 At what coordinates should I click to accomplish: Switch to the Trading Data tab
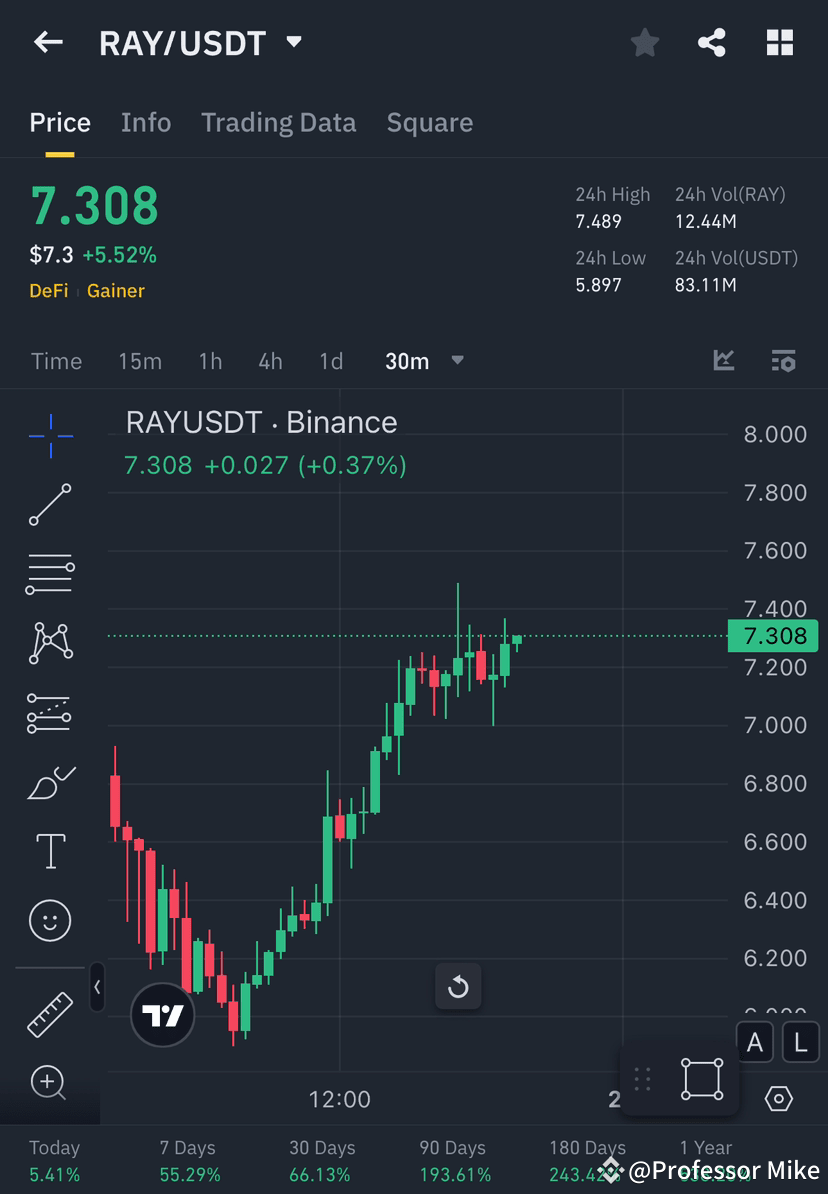point(279,122)
